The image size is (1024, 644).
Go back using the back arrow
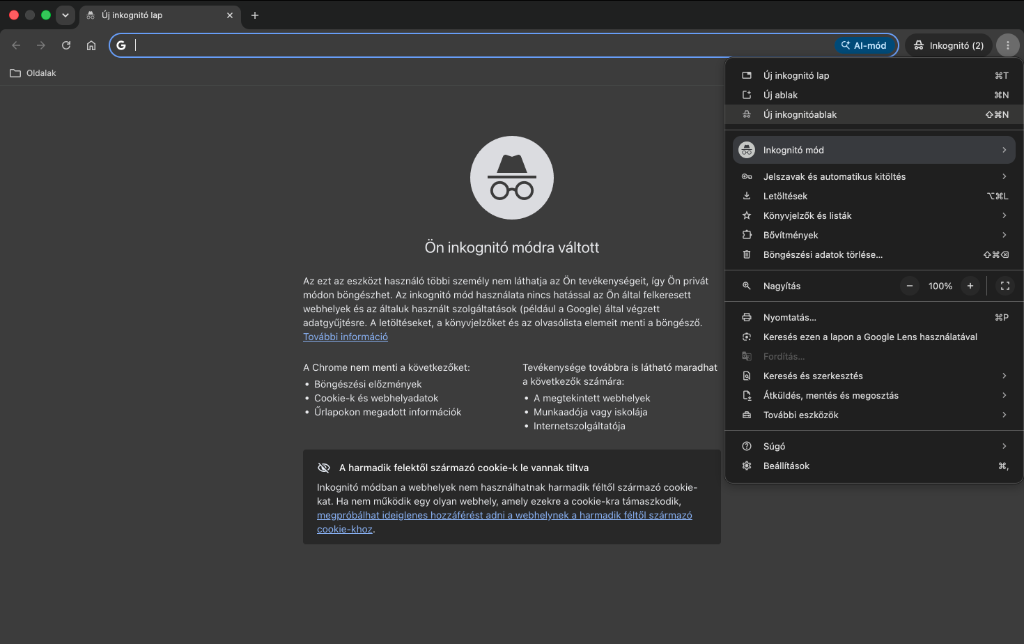point(16,45)
